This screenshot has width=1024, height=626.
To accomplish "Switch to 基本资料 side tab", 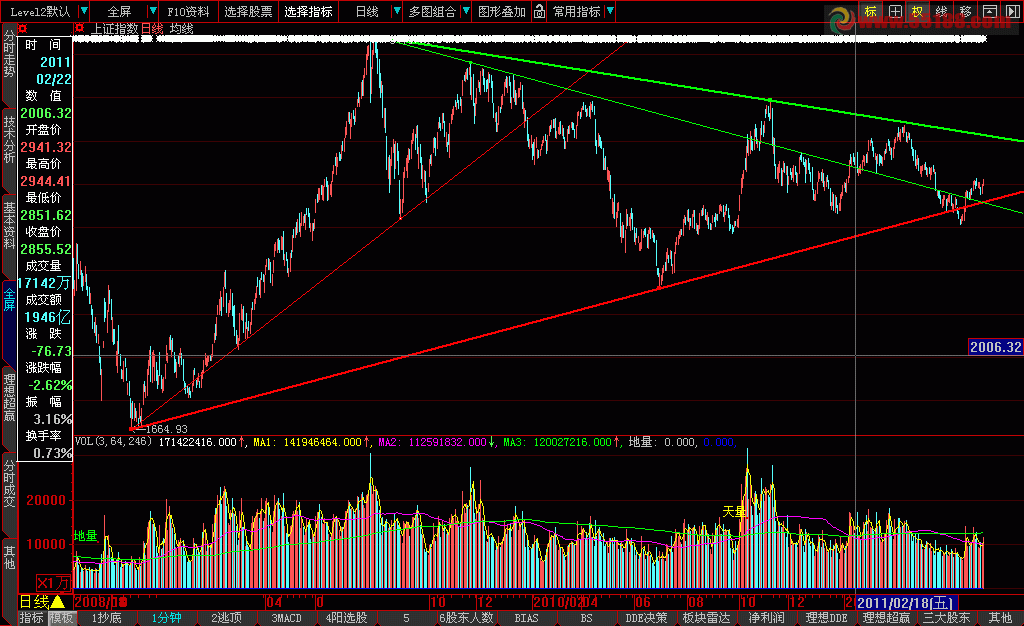I will (9, 225).
